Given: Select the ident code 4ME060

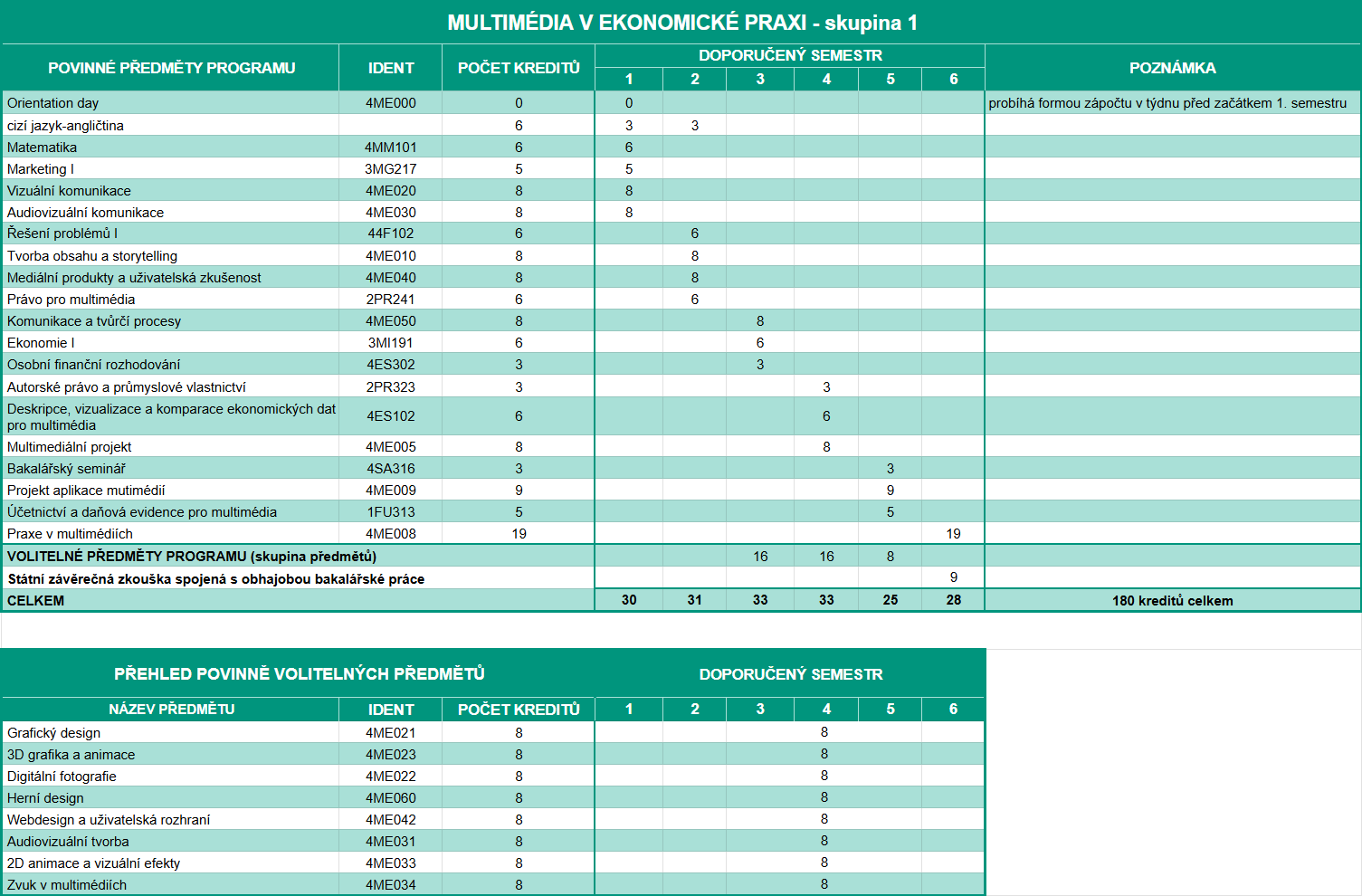Looking at the screenshot, I should (391, 798).
